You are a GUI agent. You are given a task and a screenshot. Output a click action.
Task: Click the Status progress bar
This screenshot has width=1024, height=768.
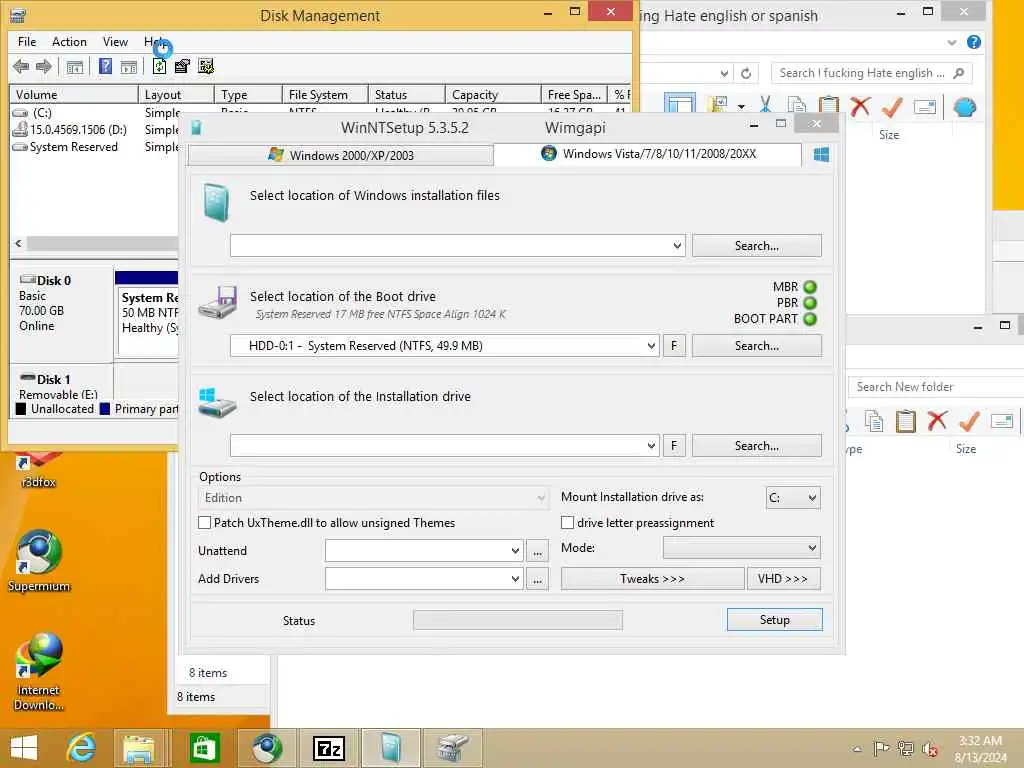[x=518, y=620]
